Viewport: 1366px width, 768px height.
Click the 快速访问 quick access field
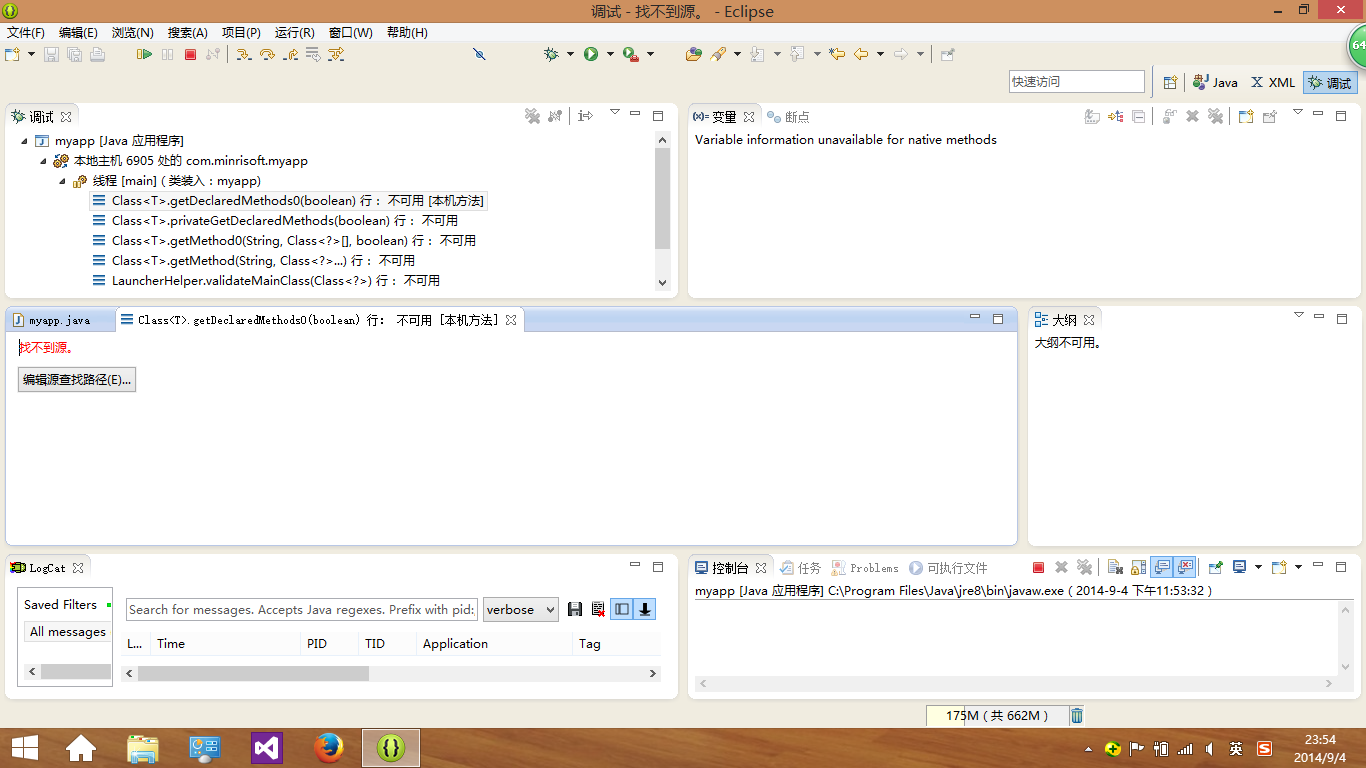[1076, 82]
